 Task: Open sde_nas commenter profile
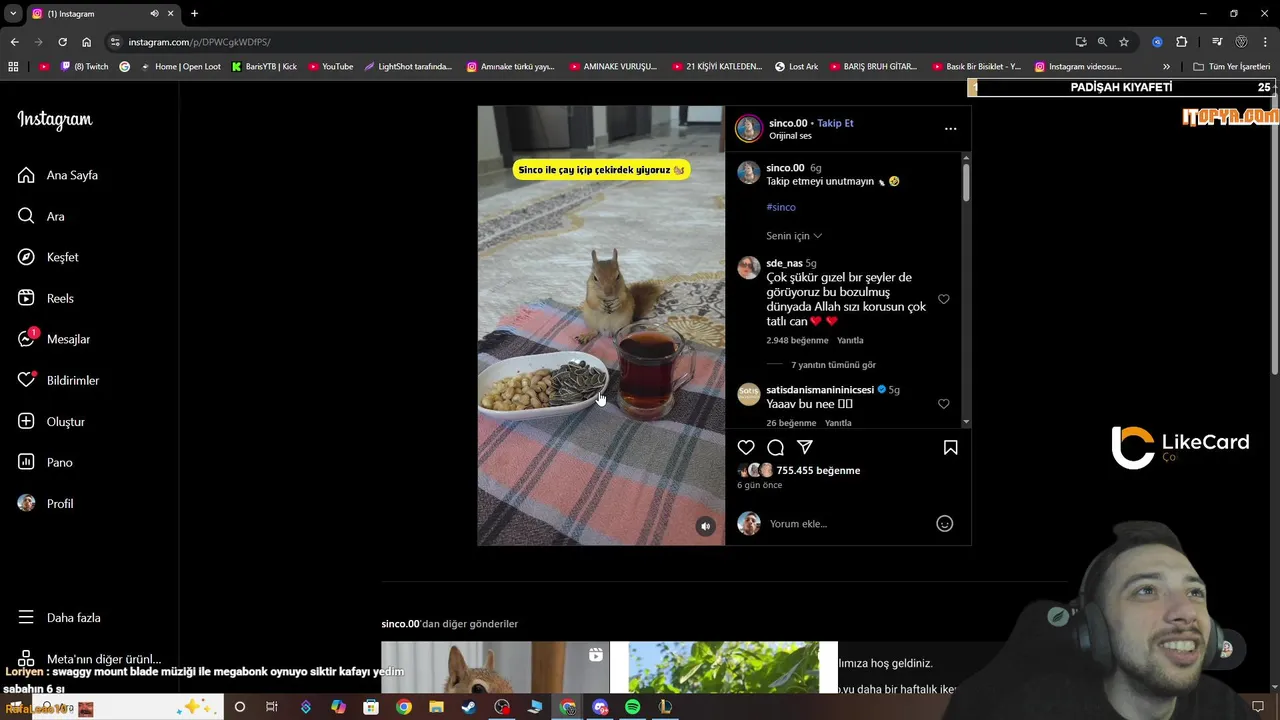[784, 263]
